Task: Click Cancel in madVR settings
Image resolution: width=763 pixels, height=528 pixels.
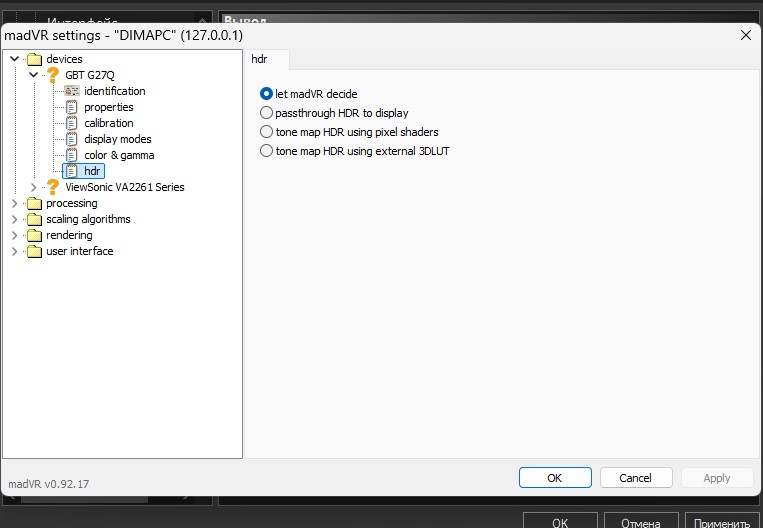Action: (x=636, y=478)
